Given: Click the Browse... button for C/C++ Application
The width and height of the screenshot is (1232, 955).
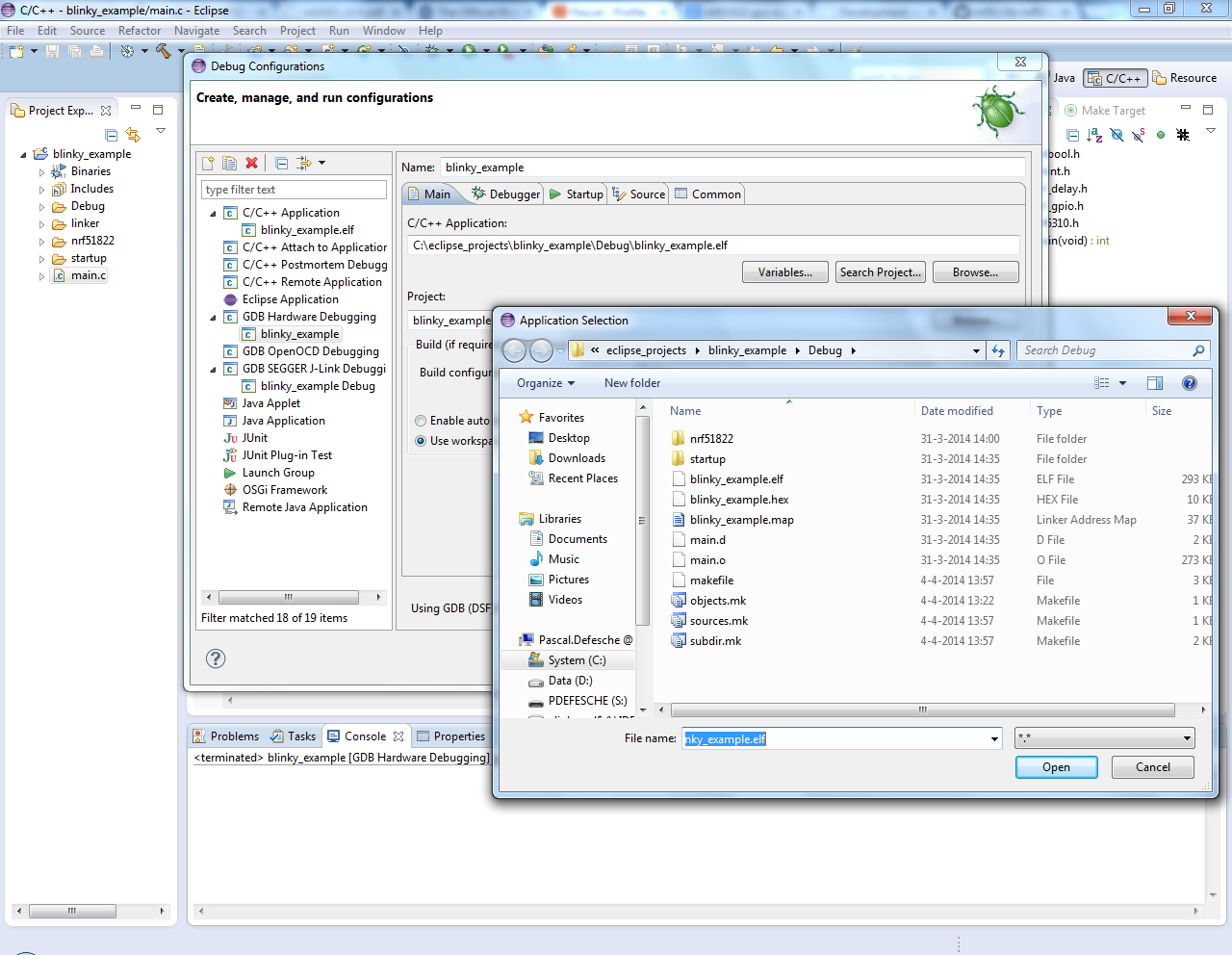Looking at the screenshot, I should (975, 272).
